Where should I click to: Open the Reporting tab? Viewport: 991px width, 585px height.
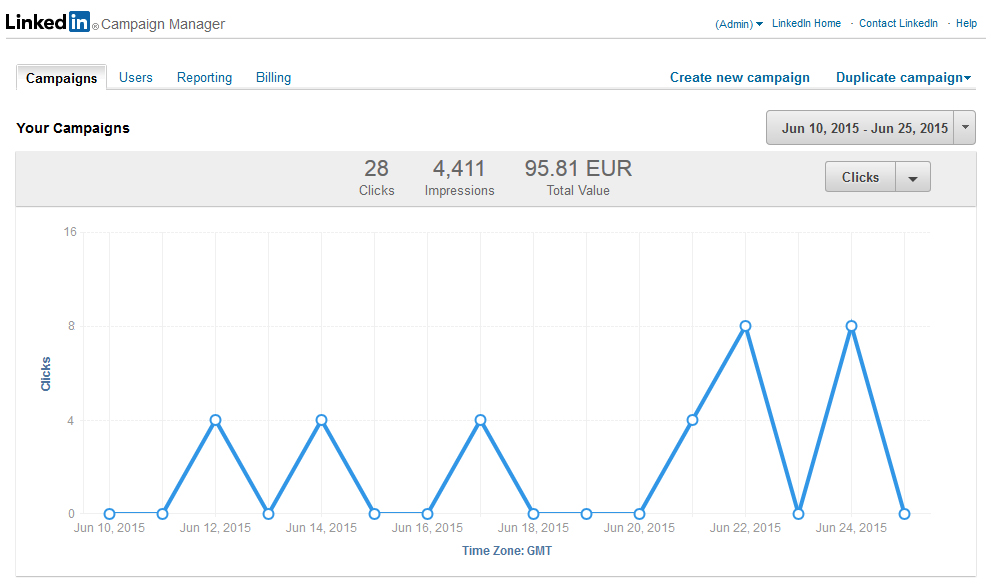point(204,77)
